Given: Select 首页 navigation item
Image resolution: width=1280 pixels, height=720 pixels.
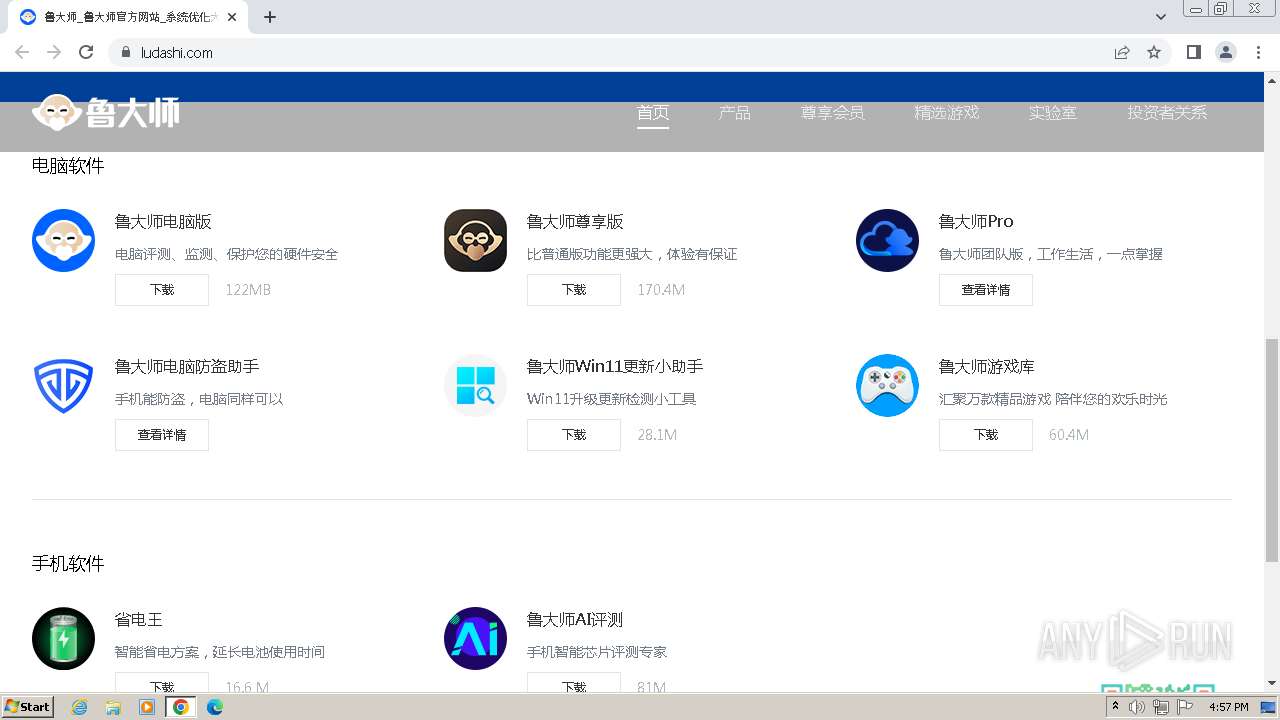Looking at the screenshot, I should pyautogui.click(x=653, y=113).
